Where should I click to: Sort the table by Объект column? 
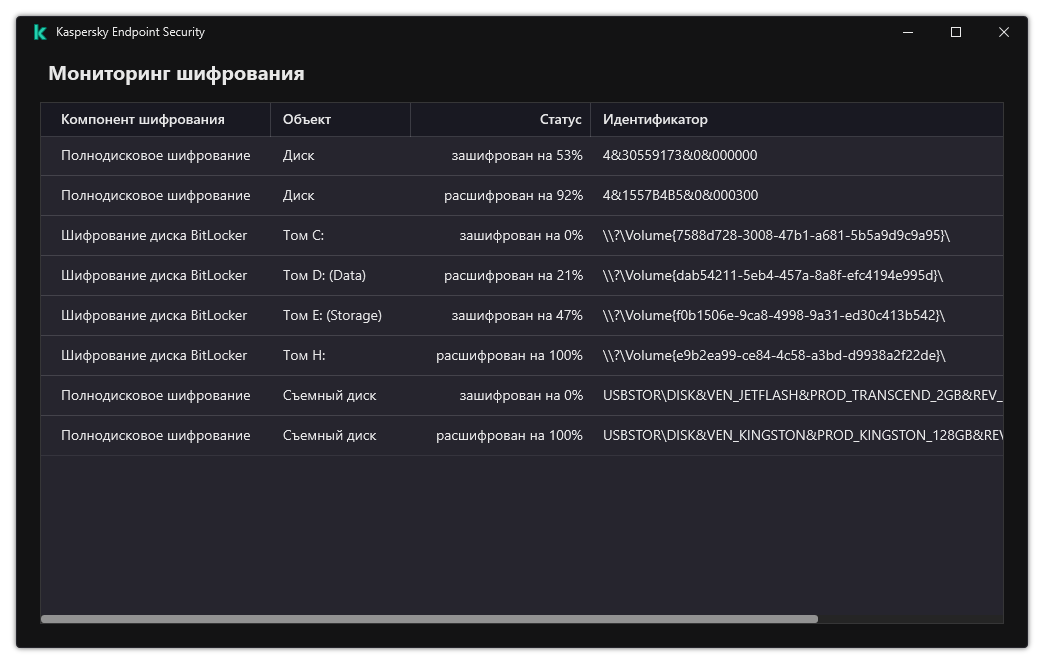pyautogui.click(x=307, y=119)
